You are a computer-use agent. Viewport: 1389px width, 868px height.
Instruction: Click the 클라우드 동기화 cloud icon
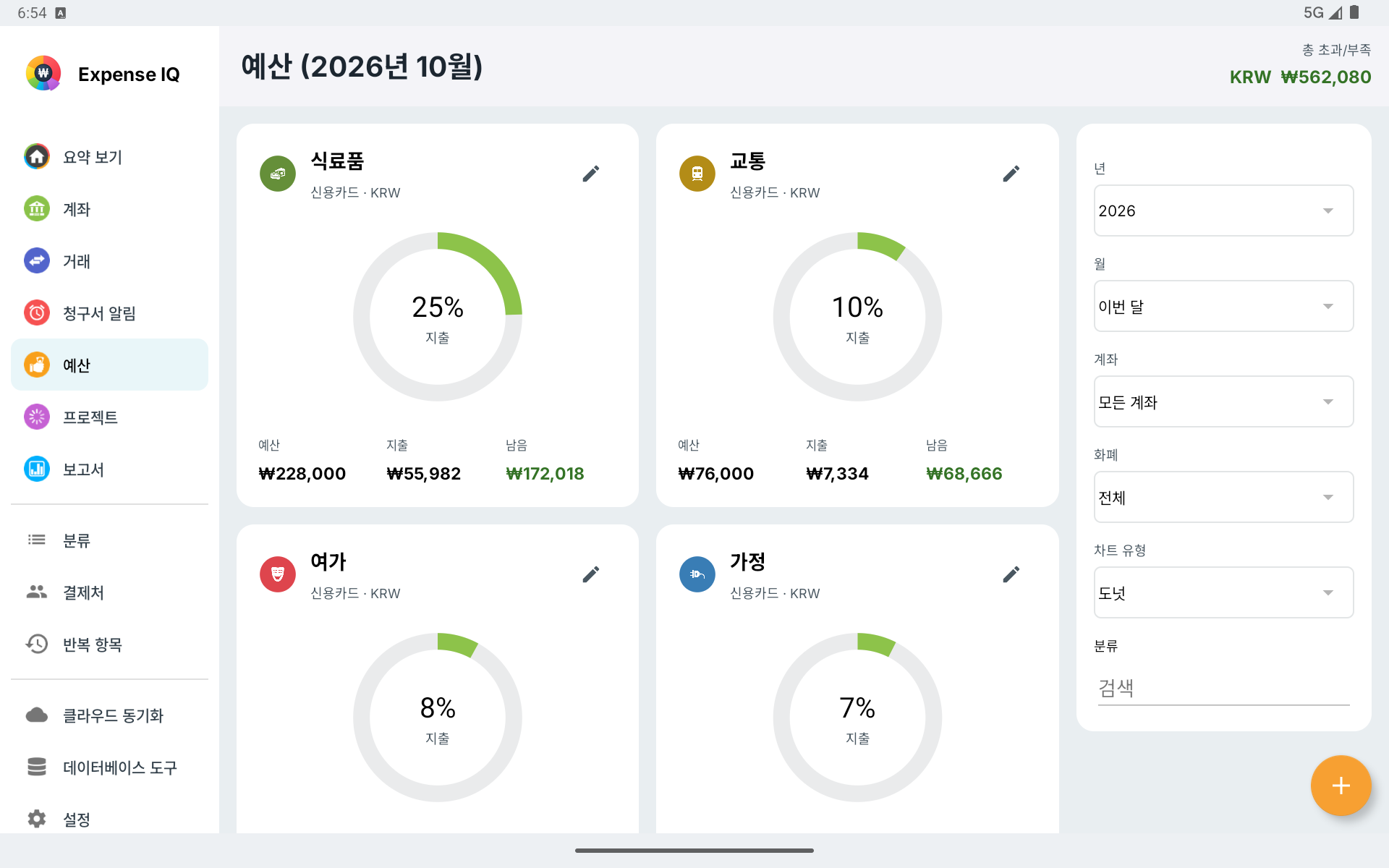tap(37, 715)
